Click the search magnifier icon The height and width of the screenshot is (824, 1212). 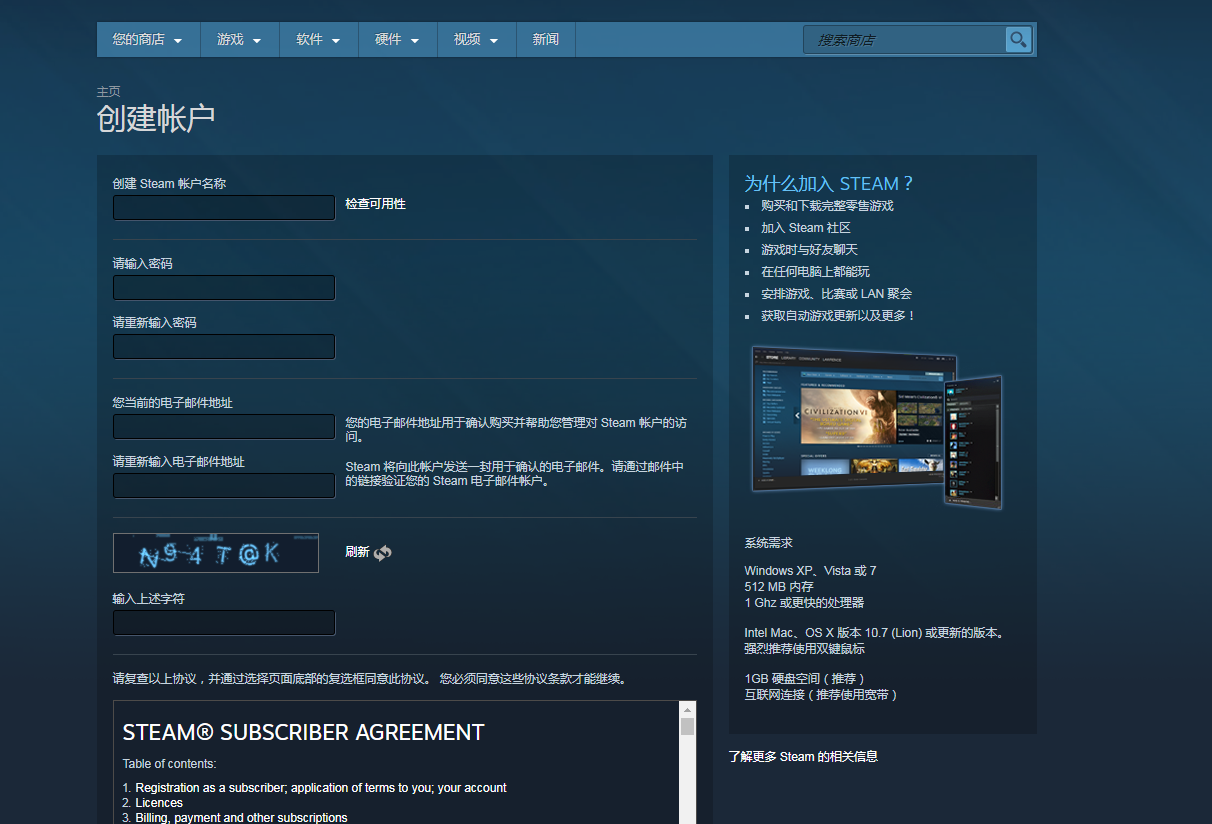pos(1018,40)
